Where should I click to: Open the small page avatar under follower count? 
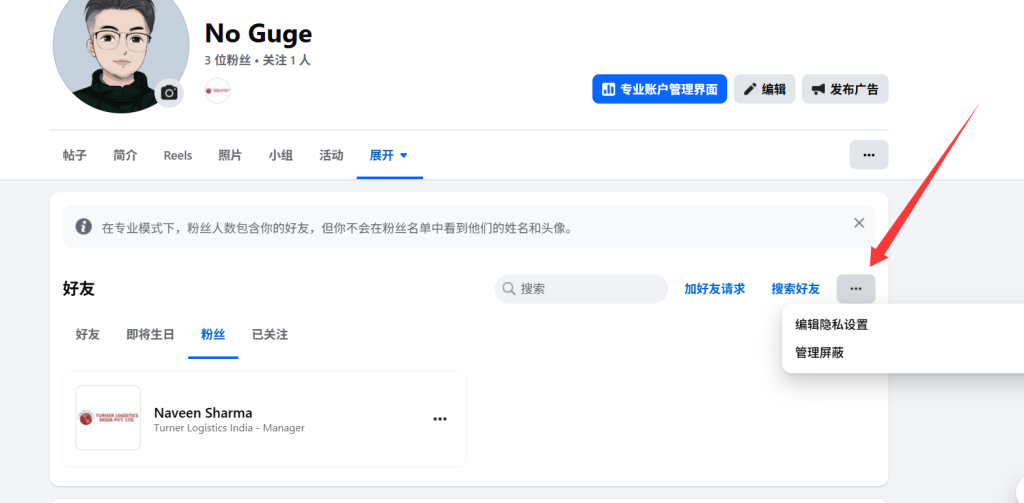pos(217,90)
